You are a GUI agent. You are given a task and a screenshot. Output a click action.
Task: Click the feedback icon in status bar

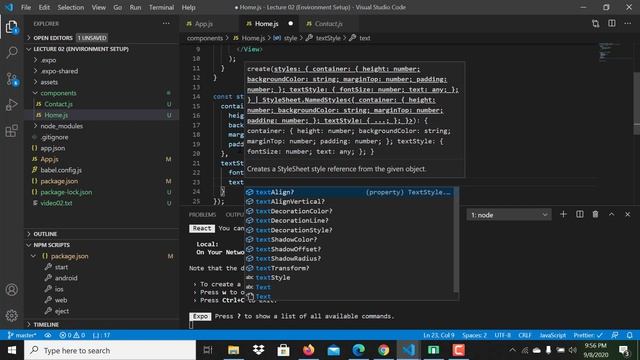[x=615, y=335]
